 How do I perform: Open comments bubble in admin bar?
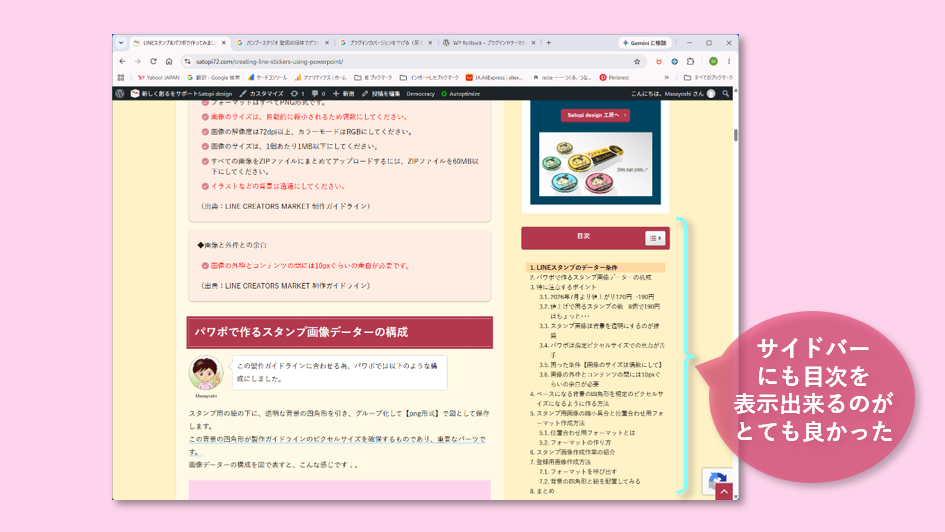tap(318, 94)
